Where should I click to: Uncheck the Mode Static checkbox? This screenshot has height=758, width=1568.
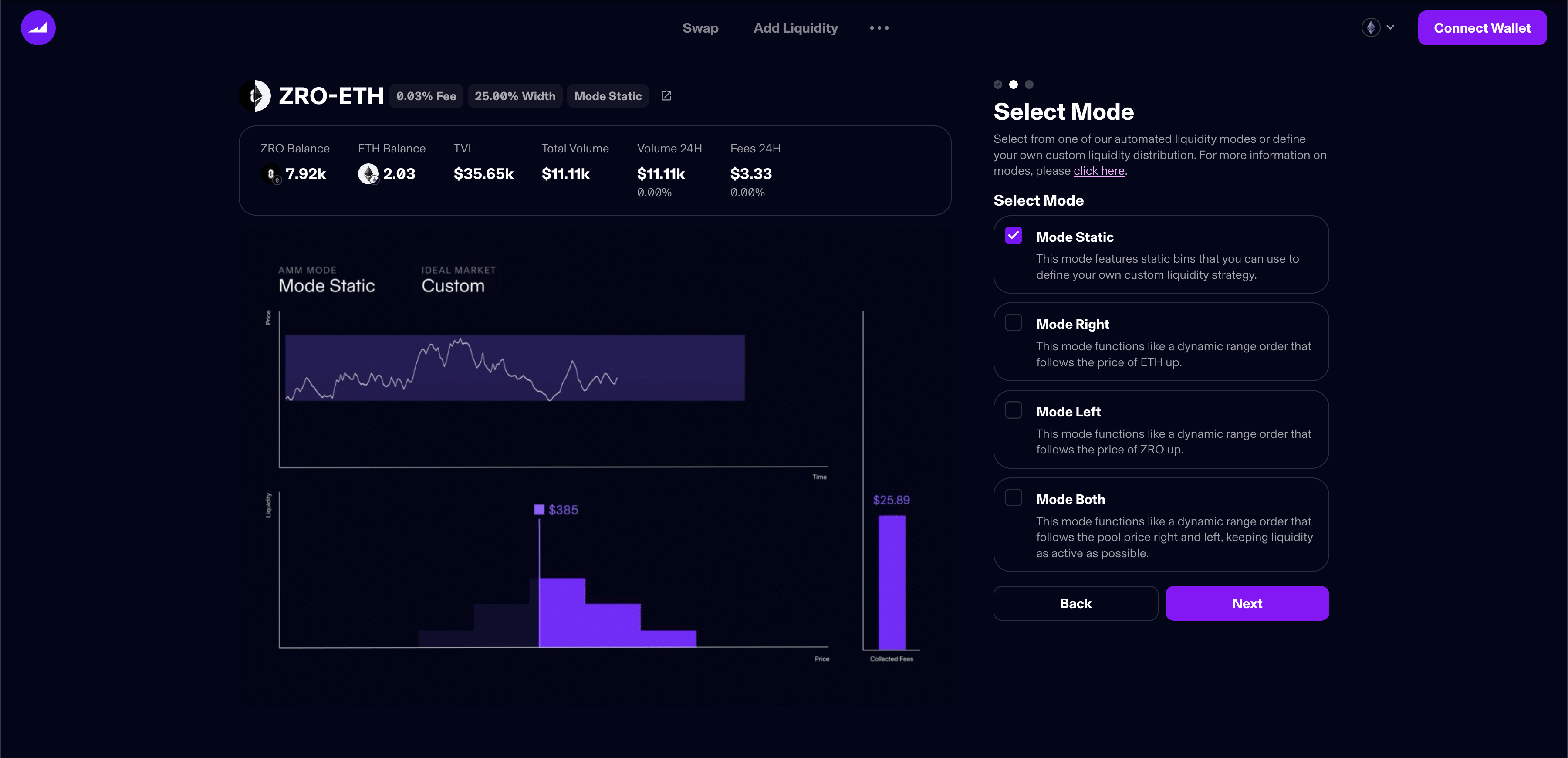point(1014,236)
